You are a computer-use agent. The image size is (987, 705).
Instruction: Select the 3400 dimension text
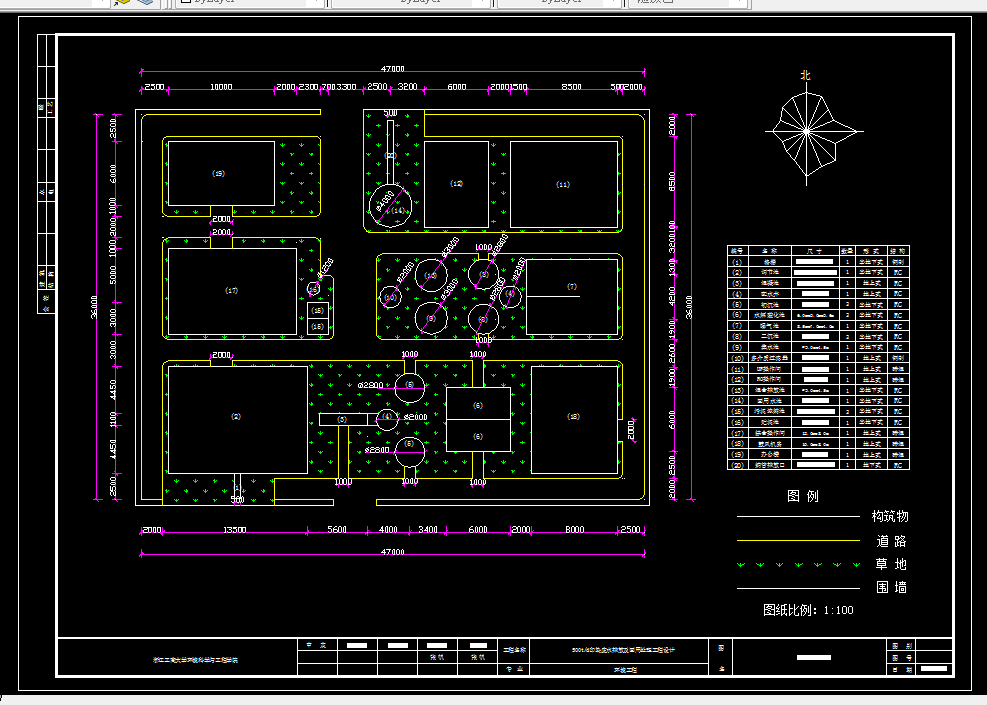428,529
